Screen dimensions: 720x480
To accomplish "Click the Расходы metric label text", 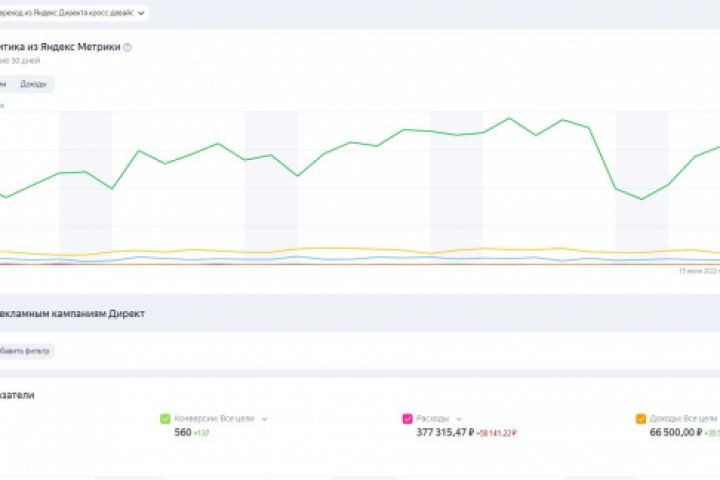I will pyautogui.click(x=434, y=419).
